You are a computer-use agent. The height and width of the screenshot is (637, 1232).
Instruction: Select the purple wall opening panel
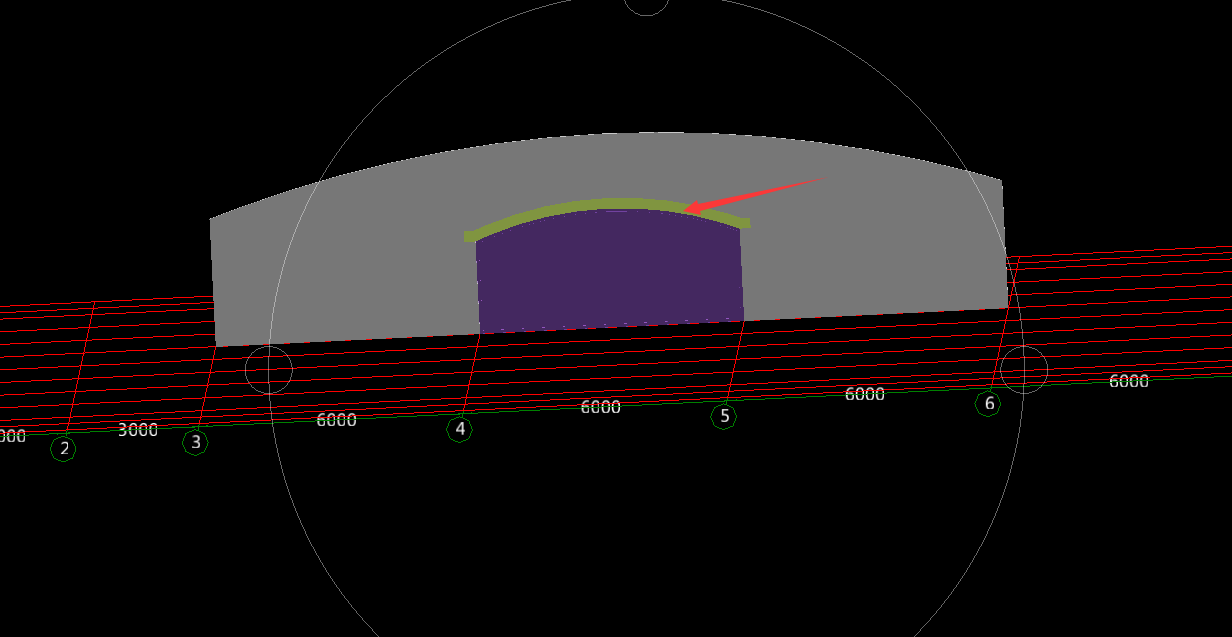click(x=610, y=270)
